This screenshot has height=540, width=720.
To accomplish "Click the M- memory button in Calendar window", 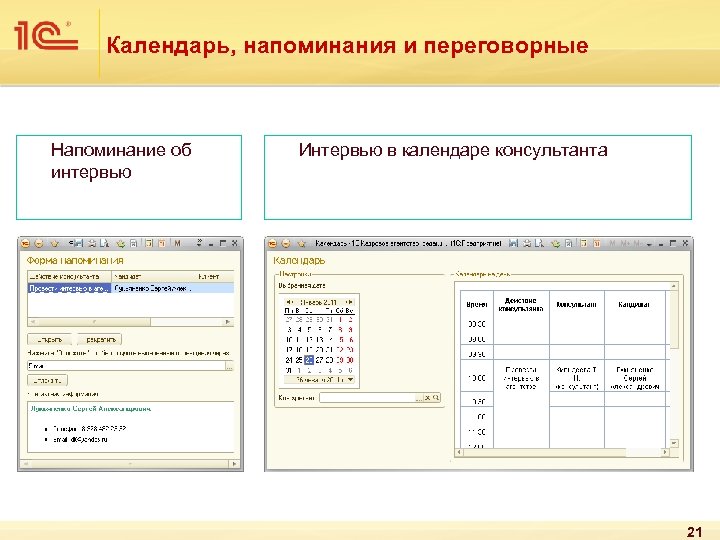I will click(636, 243).
